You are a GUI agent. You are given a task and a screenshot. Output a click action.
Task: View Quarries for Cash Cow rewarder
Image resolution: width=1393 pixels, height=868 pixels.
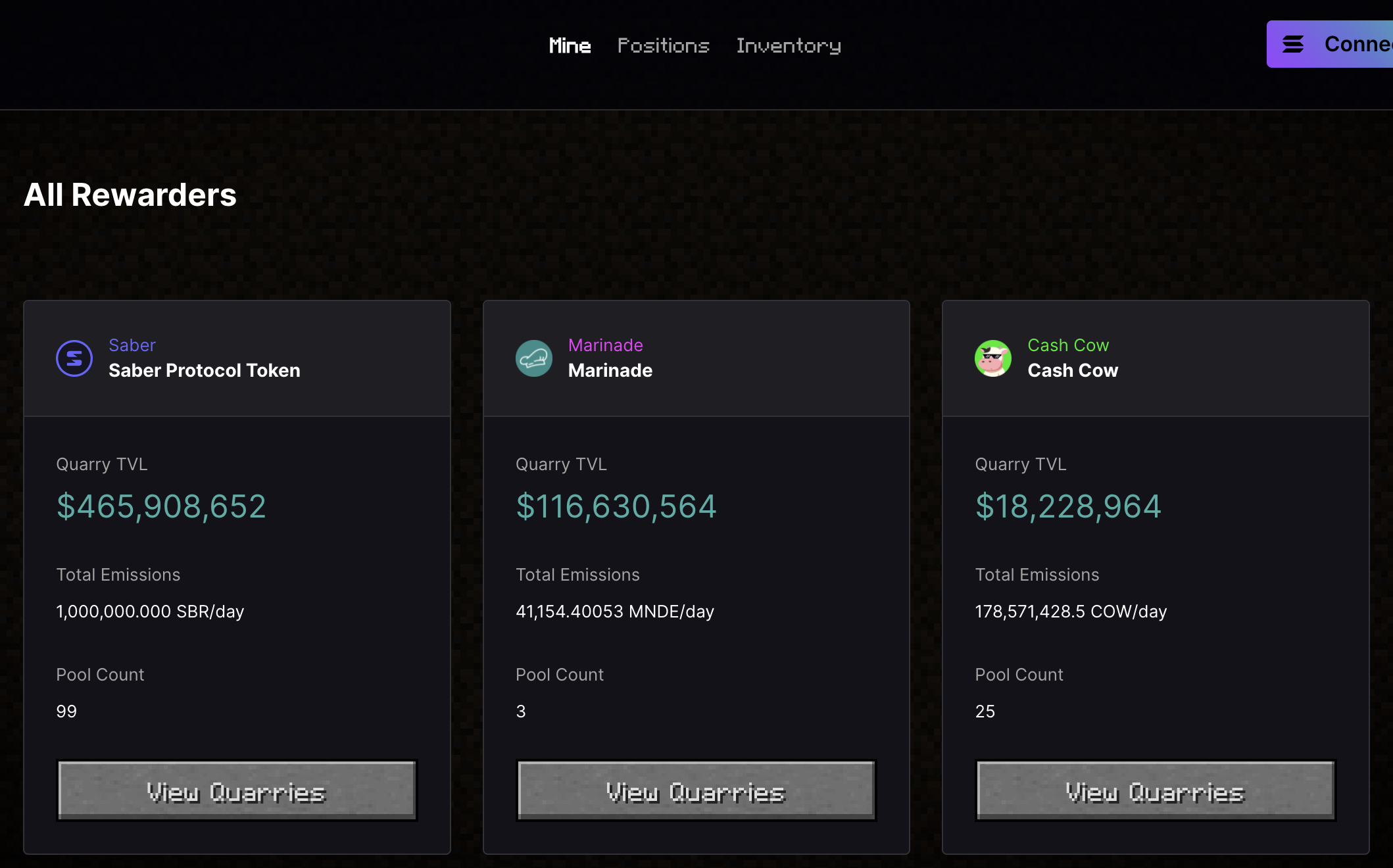coord(1155,790)
